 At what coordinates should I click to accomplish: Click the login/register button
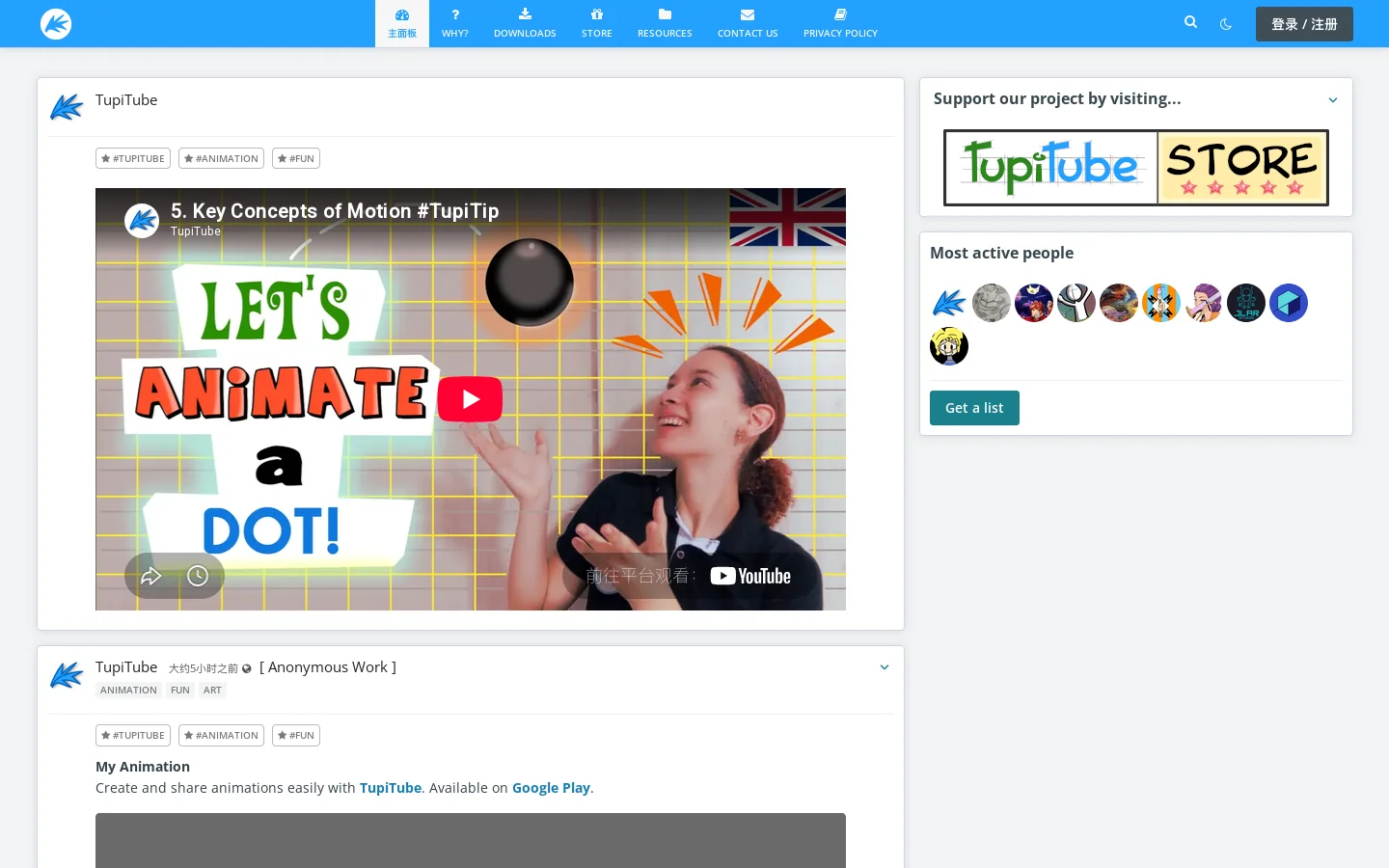click(x=1304, y=24)
